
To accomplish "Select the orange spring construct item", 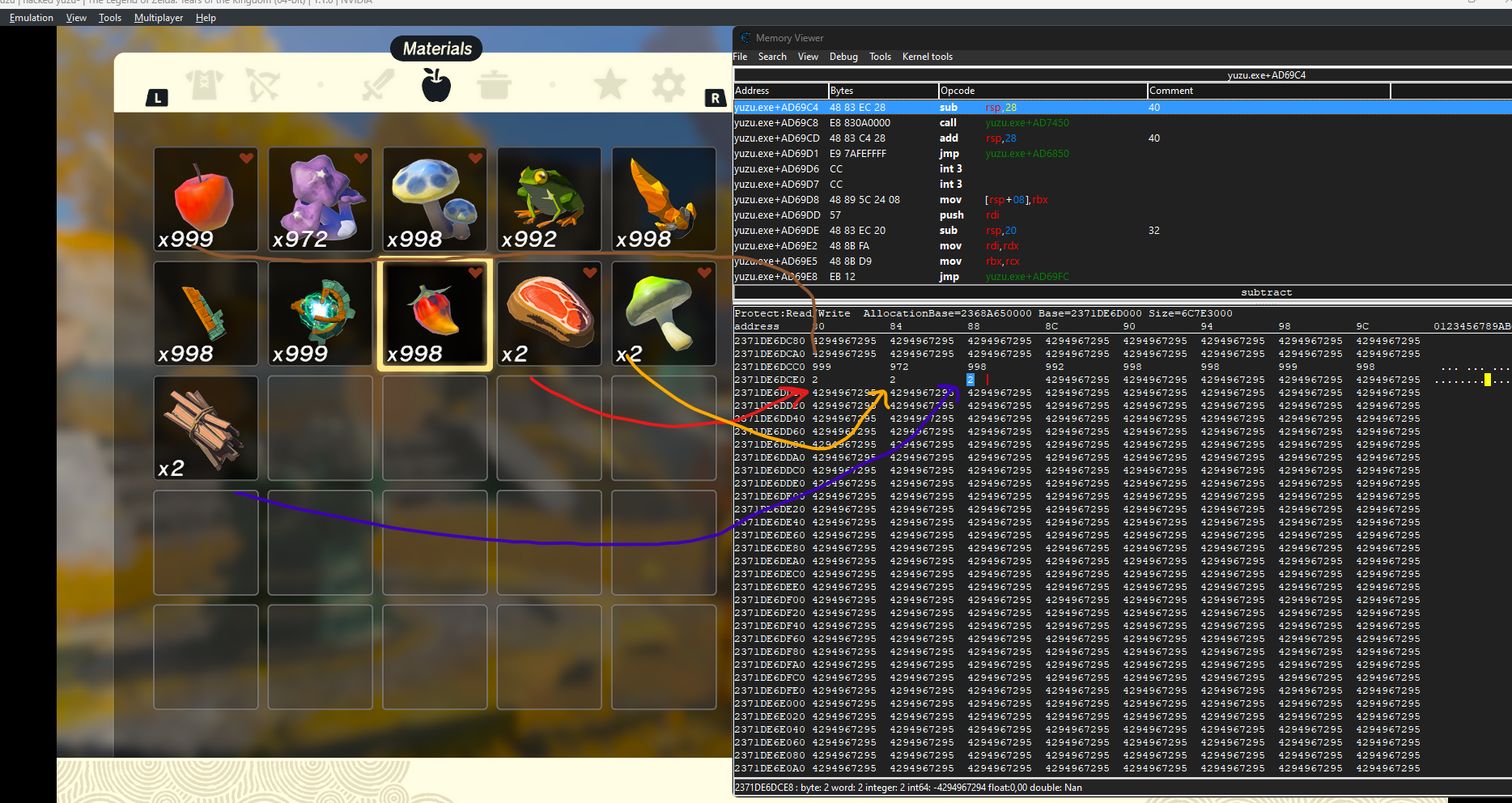I will point(206,313).
